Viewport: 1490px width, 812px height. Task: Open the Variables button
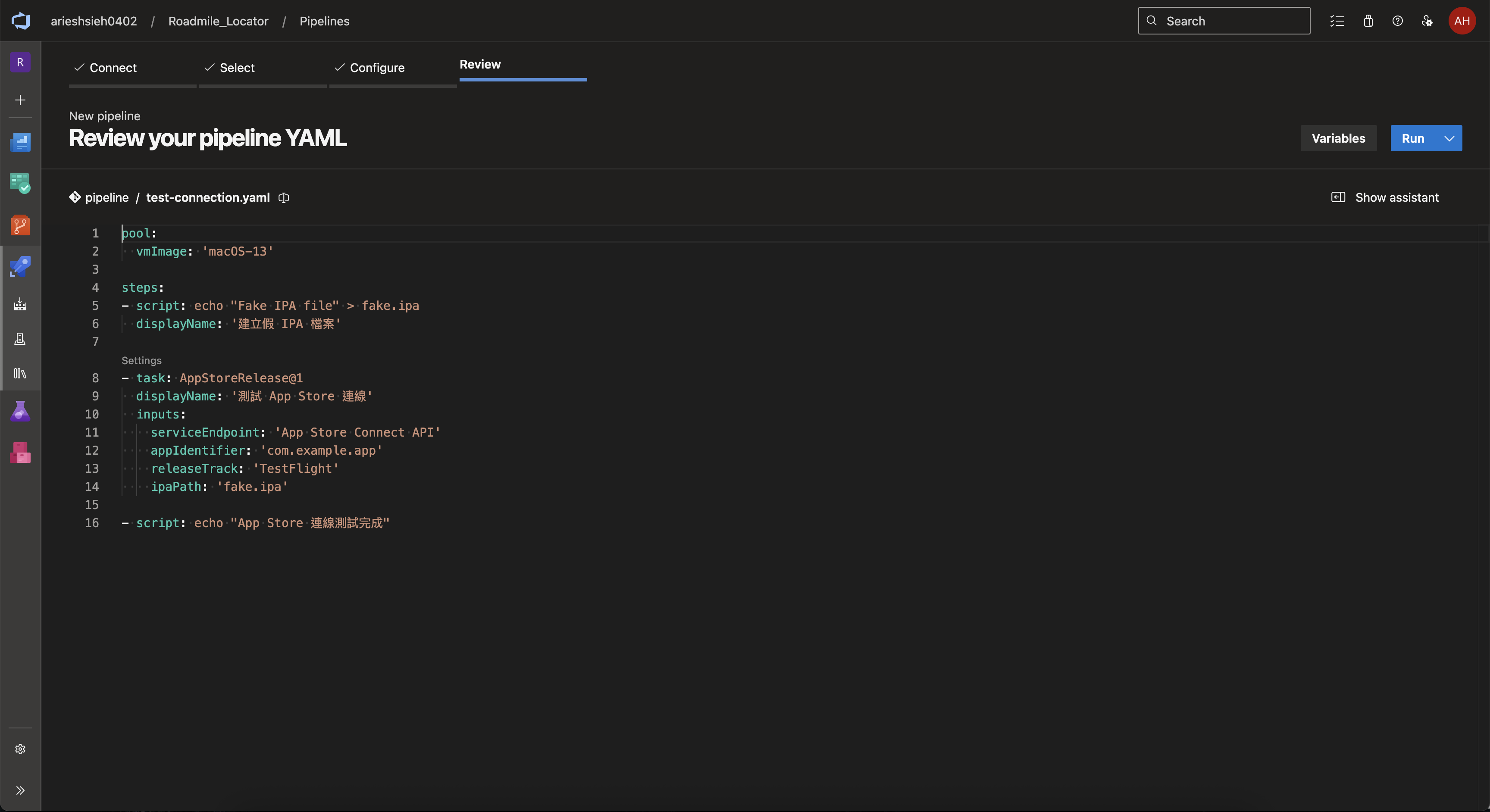(x=1338, y=138)
